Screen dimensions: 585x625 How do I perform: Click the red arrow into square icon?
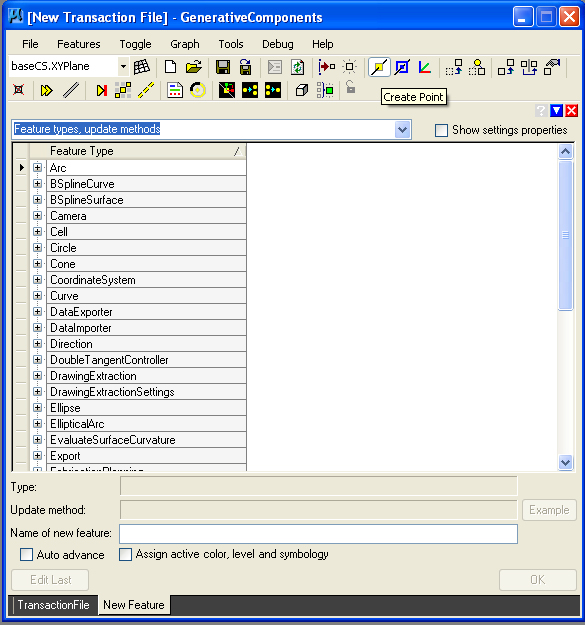(x=326, y=67)
